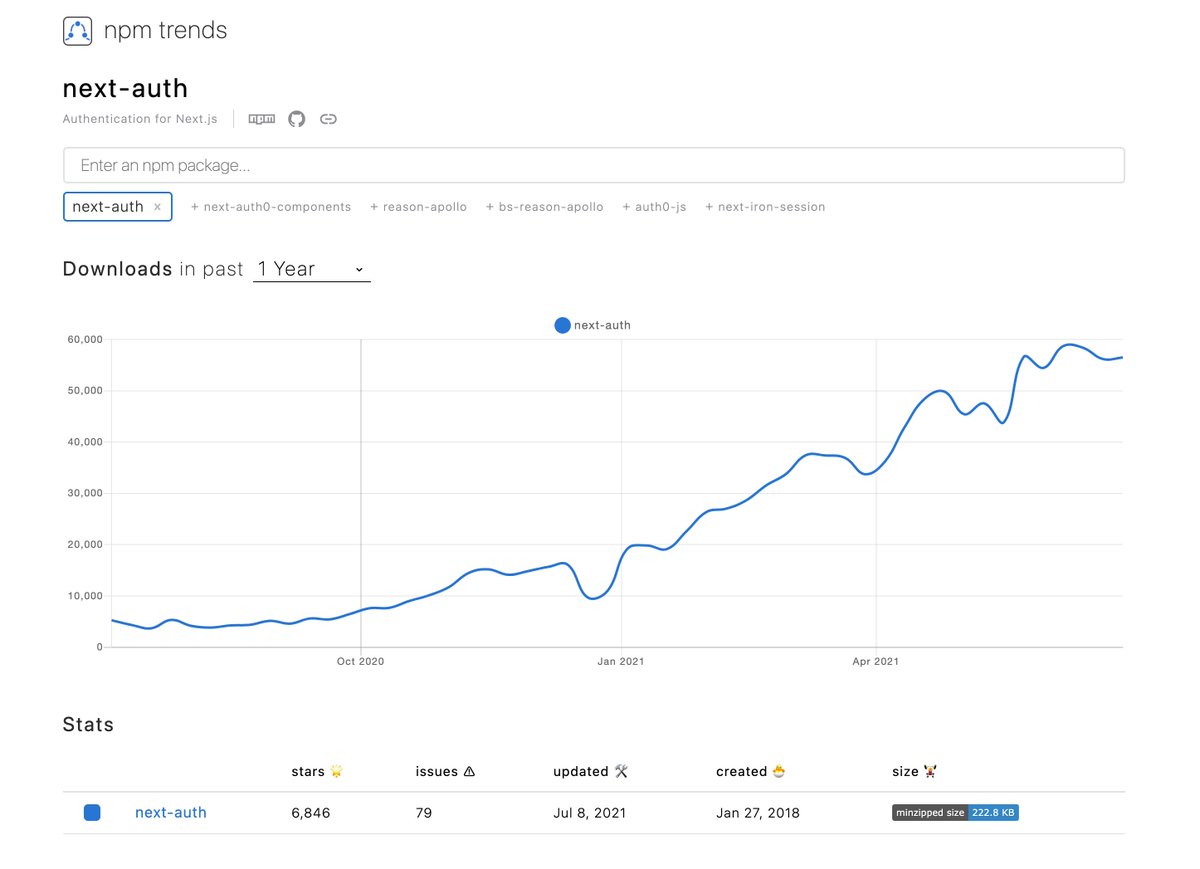Click the 6,846 stars value
The width and height of the screenshot is (1200, 869).
tap(311, 813)
